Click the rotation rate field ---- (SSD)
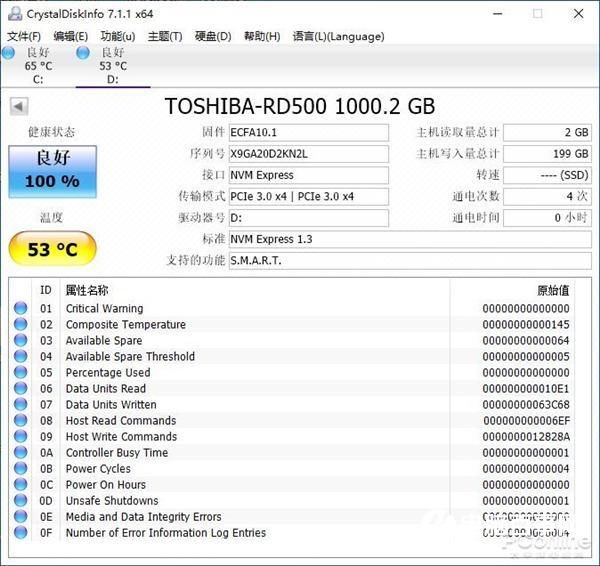This screenshot has height=566, width=600. (548, 175)
